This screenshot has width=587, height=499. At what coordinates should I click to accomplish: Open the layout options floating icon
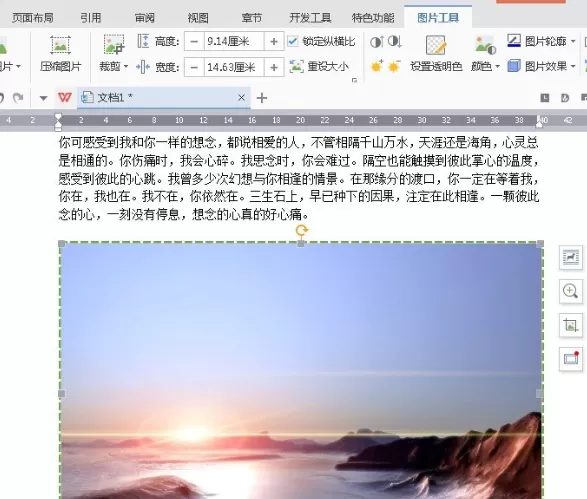point(571,258)
